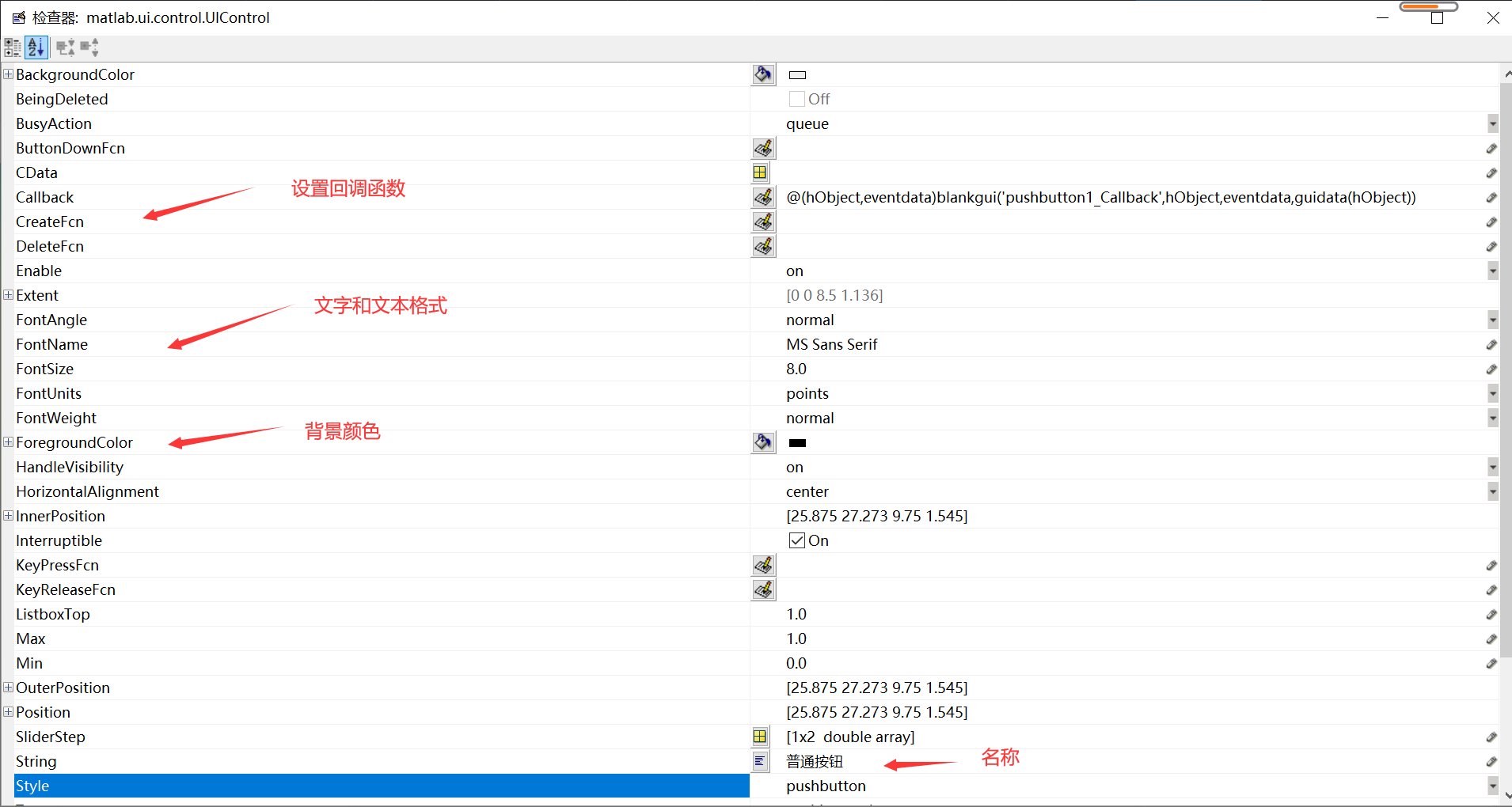Open KeyReleaseFcn editor icon
Screen dimensions: 1512x807
point(763,589)
